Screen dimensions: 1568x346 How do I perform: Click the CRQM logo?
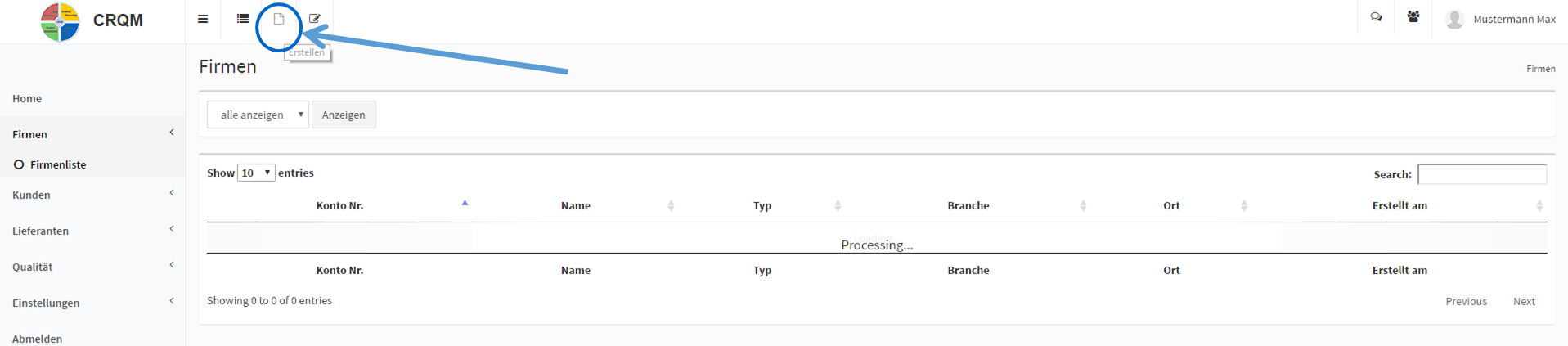pyautogui.click(x=61, y=21)
